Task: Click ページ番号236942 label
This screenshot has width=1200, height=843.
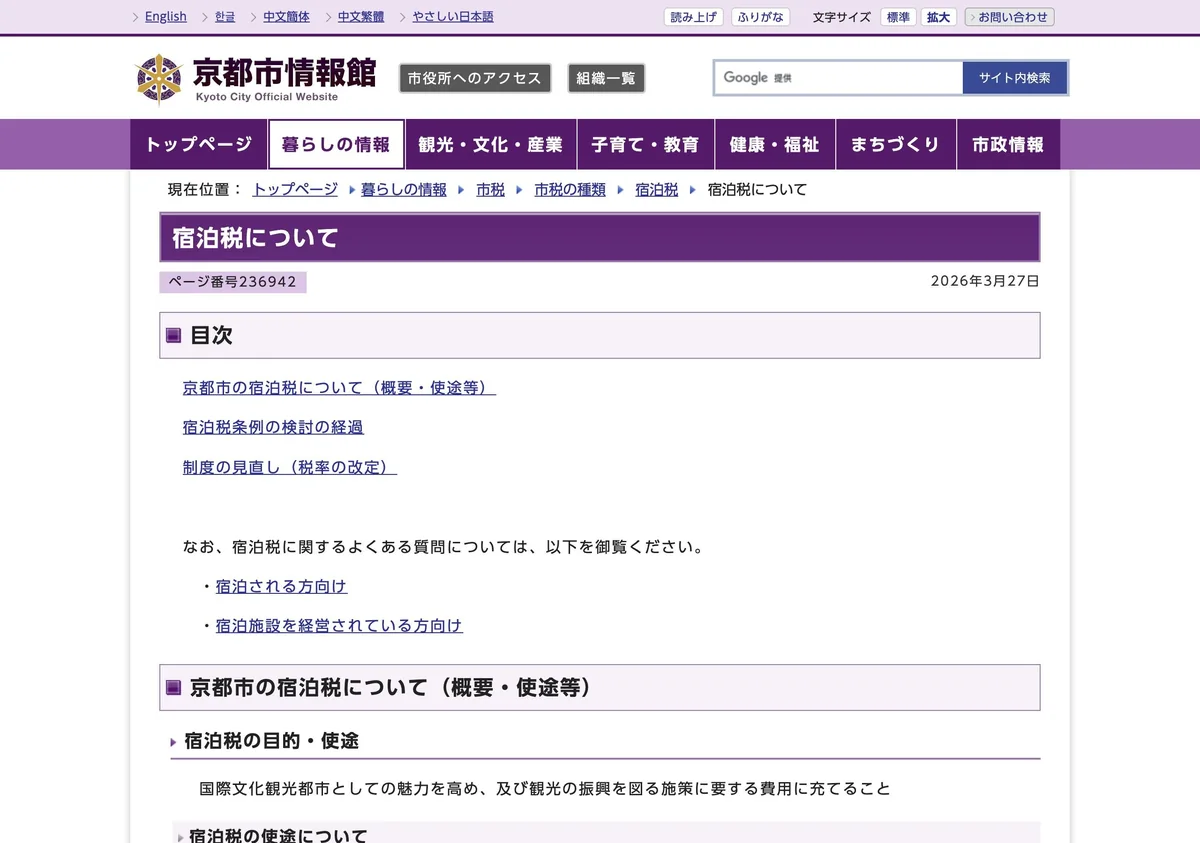Action: [233, 282]
